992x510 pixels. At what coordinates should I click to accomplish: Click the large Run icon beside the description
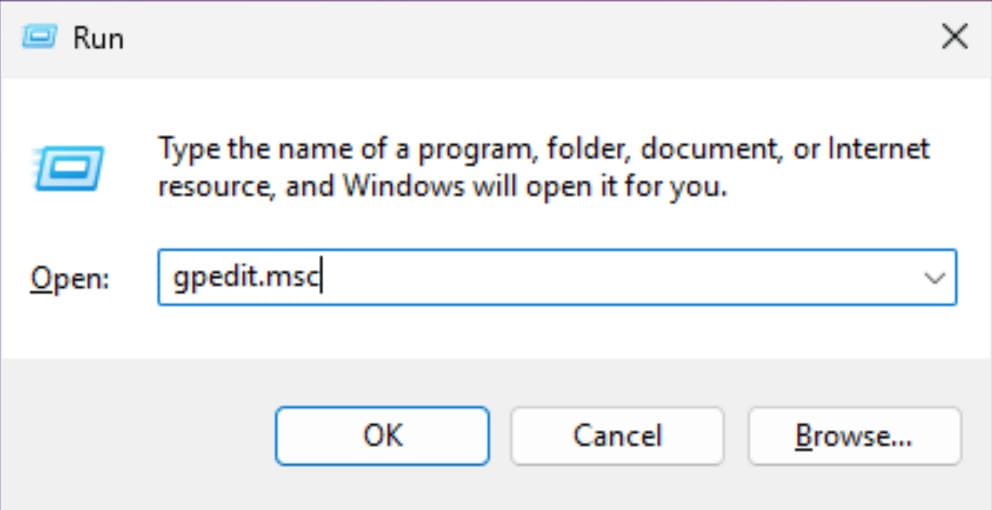click(69, 165)
